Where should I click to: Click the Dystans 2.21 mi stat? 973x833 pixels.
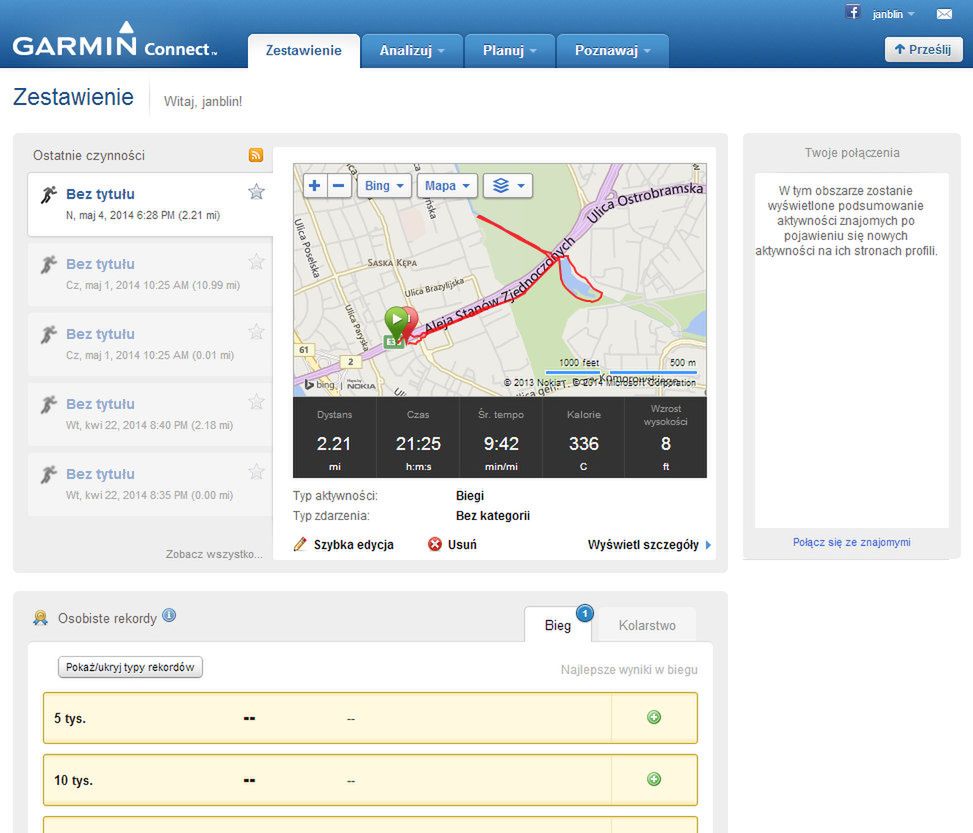coord(334,438)
